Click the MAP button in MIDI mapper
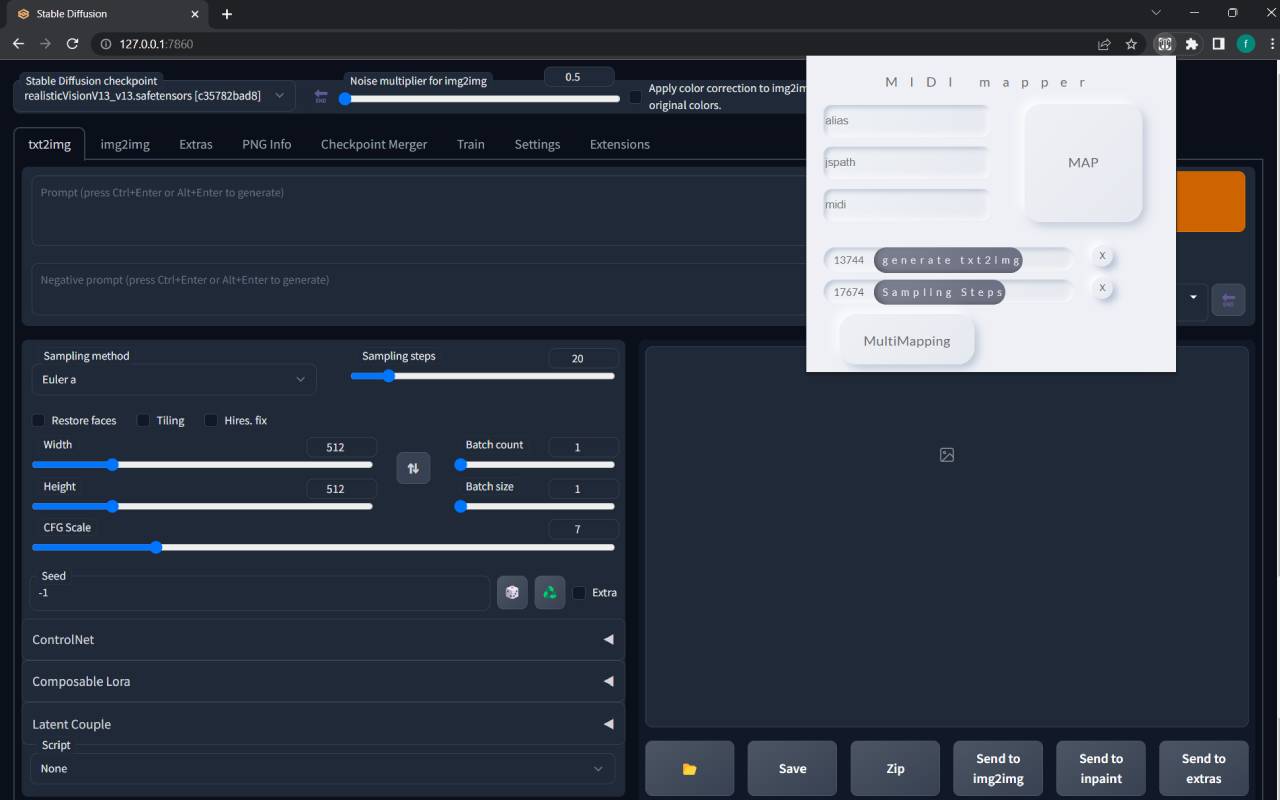1280x800 pixels. point(1083,161)
